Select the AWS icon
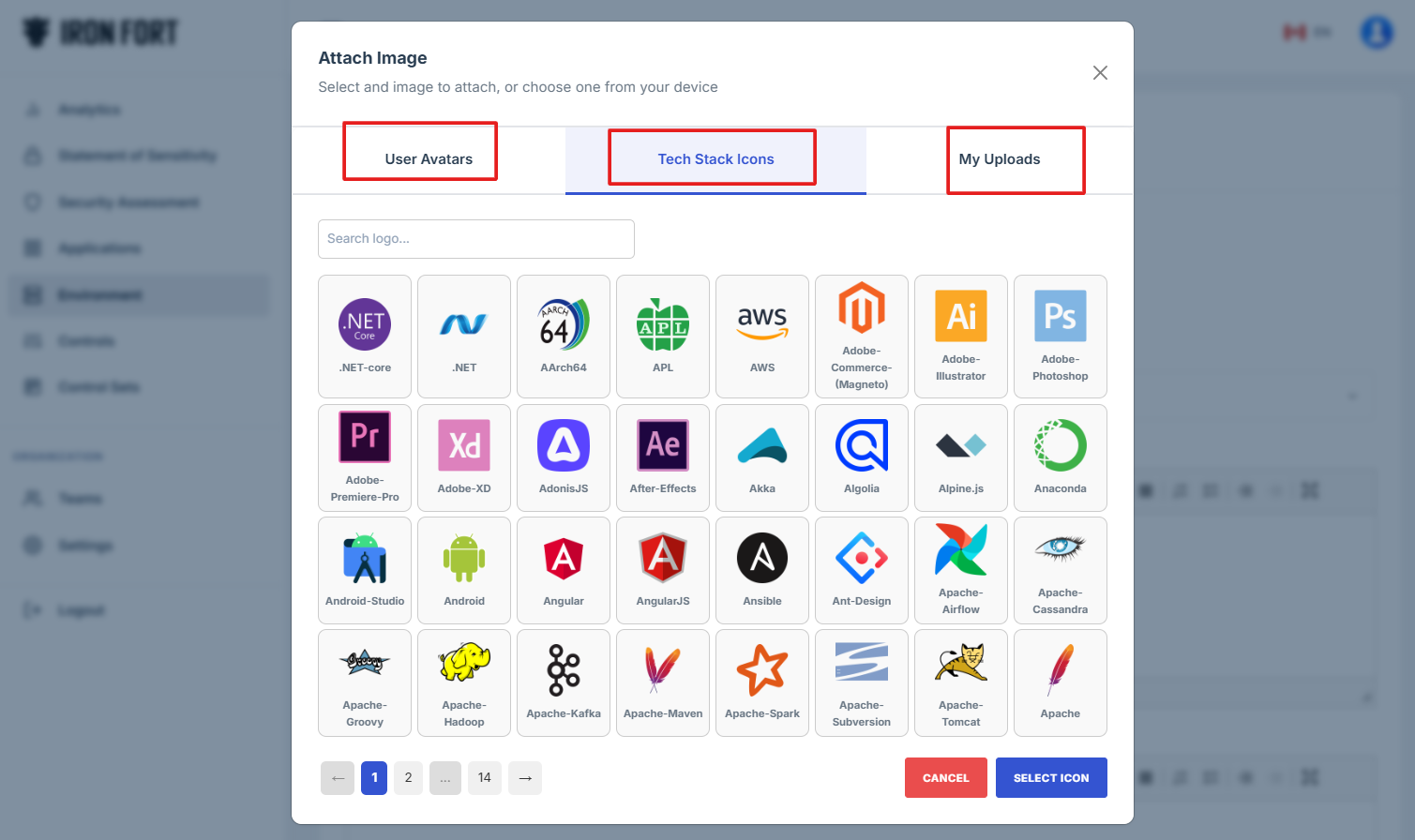1415x840 pixels. click(761, 336)
